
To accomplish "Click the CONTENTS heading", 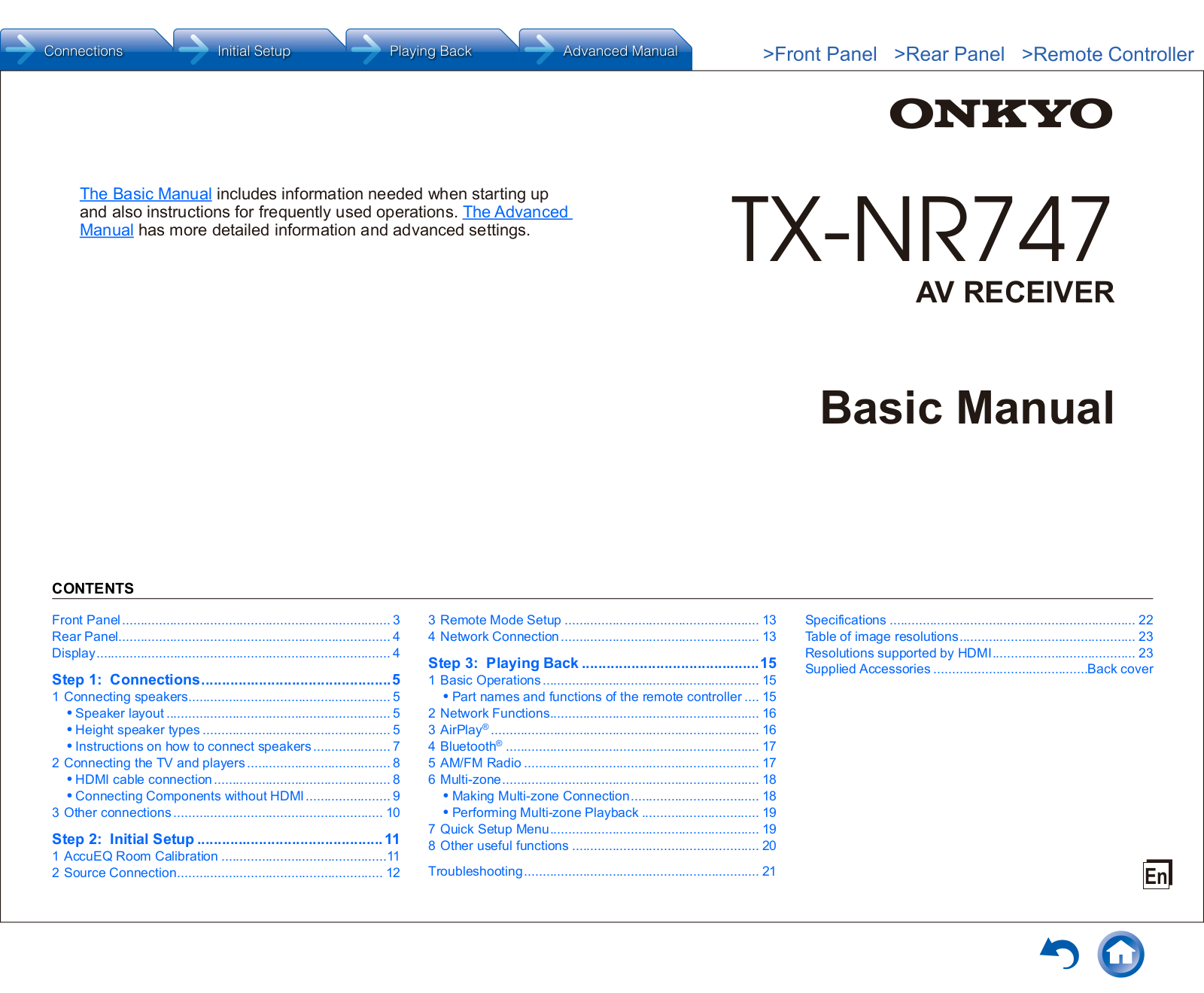I will click(93, 588).
